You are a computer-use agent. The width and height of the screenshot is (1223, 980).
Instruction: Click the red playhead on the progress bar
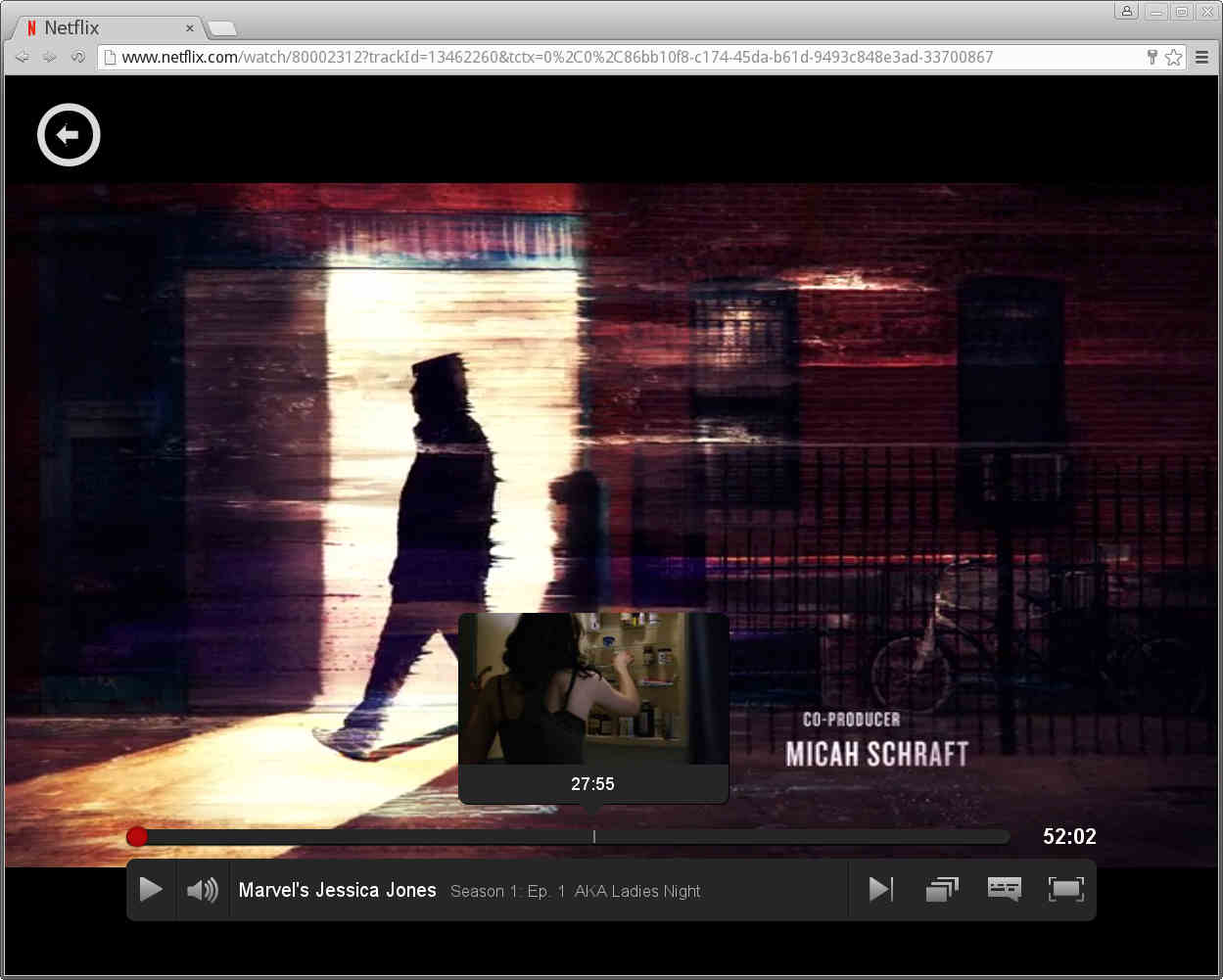tap(137, 836)
